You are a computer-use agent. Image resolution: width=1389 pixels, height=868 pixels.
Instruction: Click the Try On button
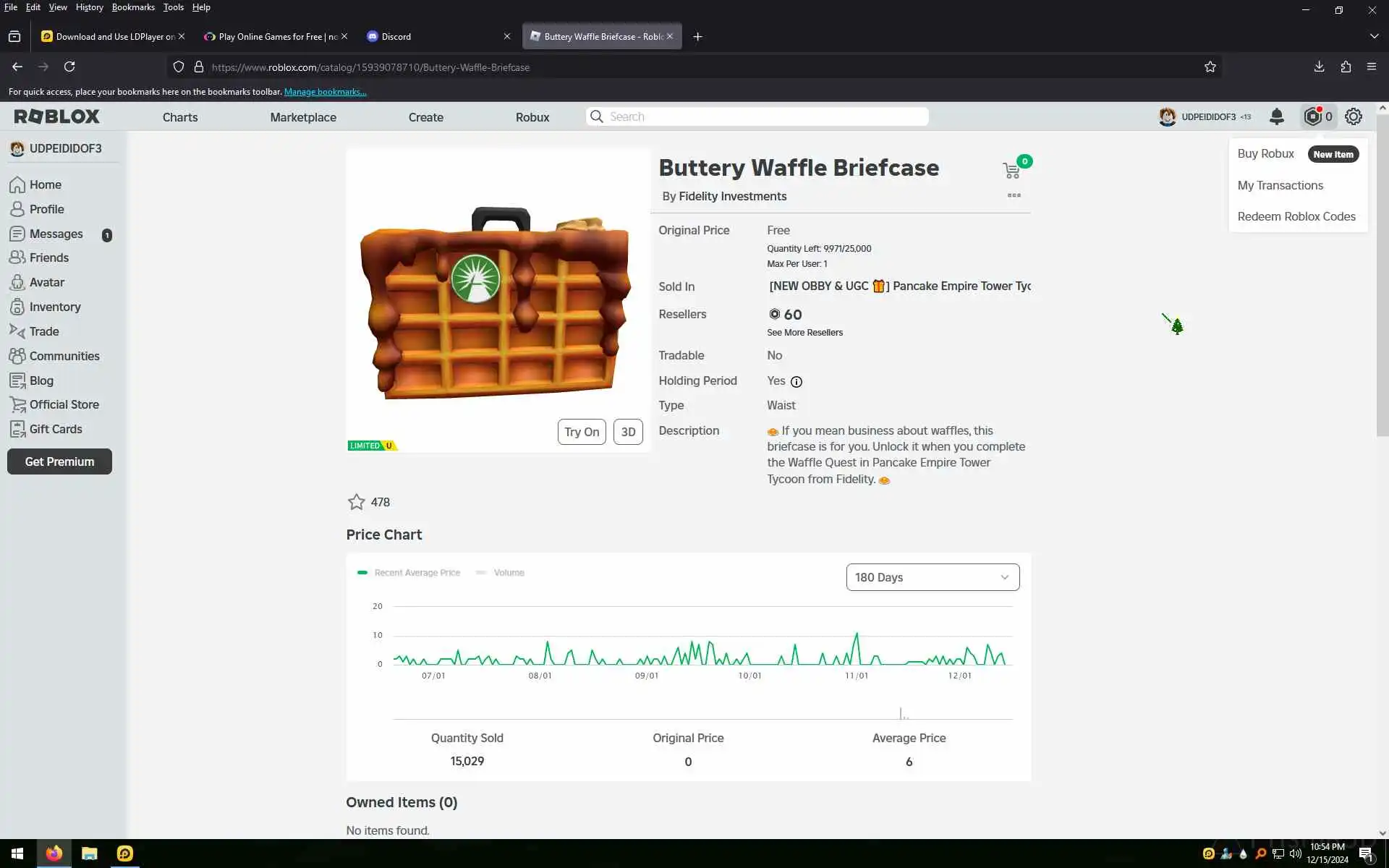pos(582,432)
